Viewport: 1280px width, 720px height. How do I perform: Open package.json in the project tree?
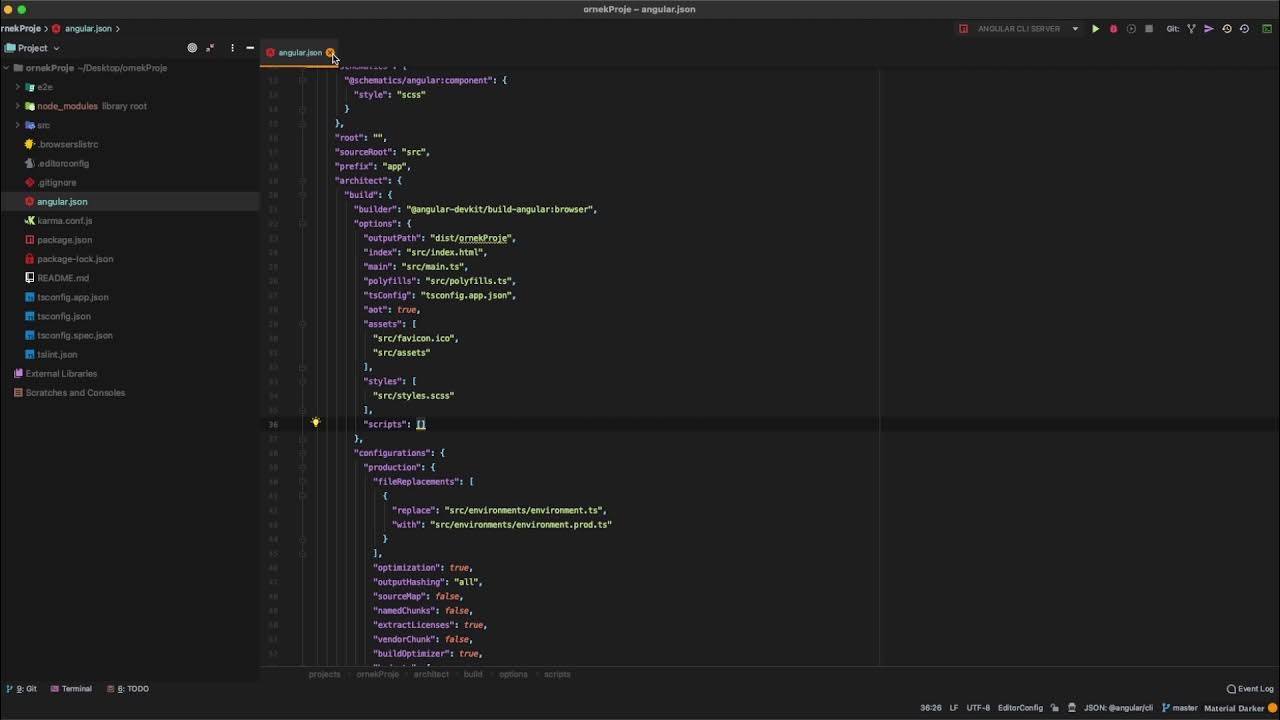(x=64, y=240)
